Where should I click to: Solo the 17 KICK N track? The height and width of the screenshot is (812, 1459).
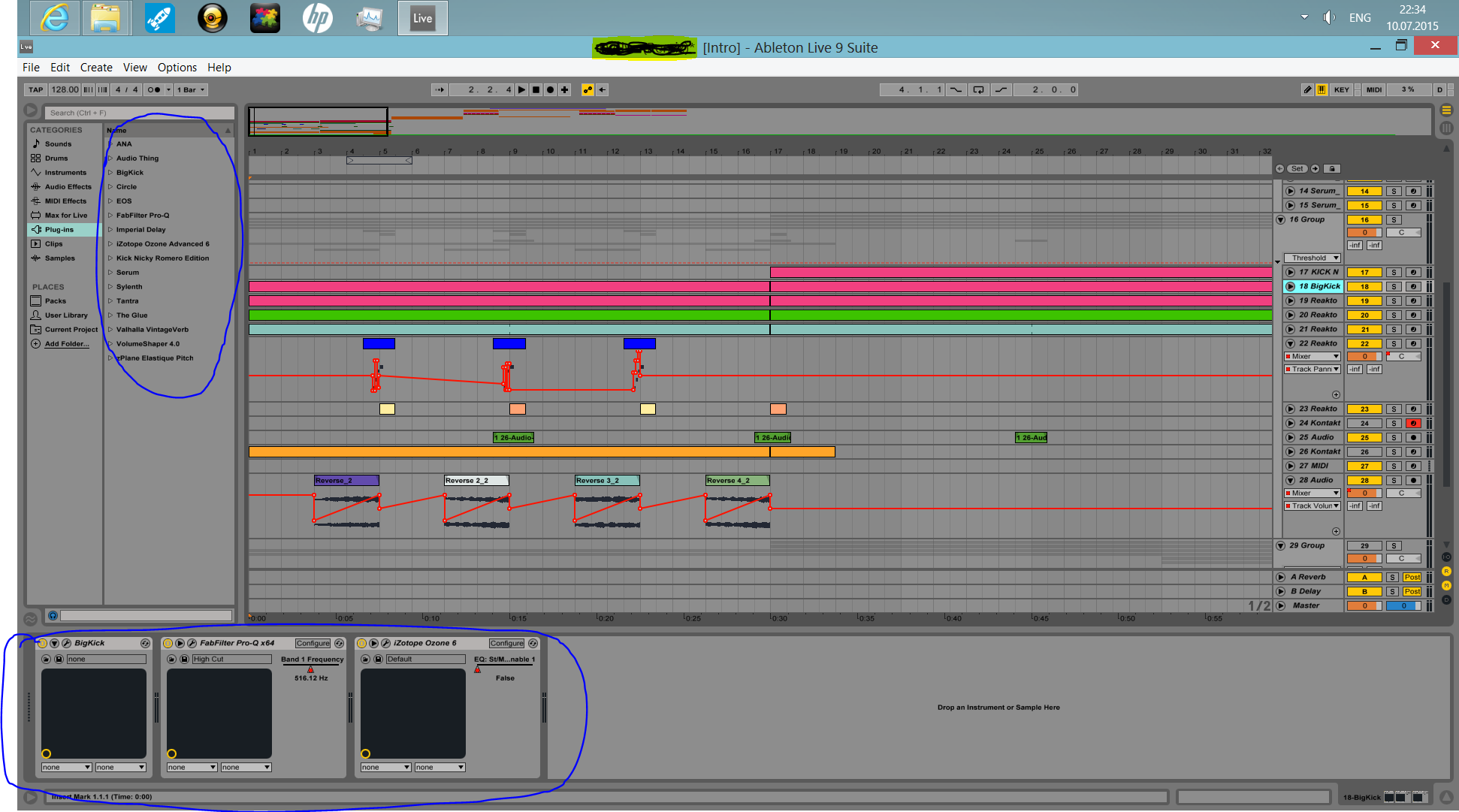click(x=1394, y=272)
